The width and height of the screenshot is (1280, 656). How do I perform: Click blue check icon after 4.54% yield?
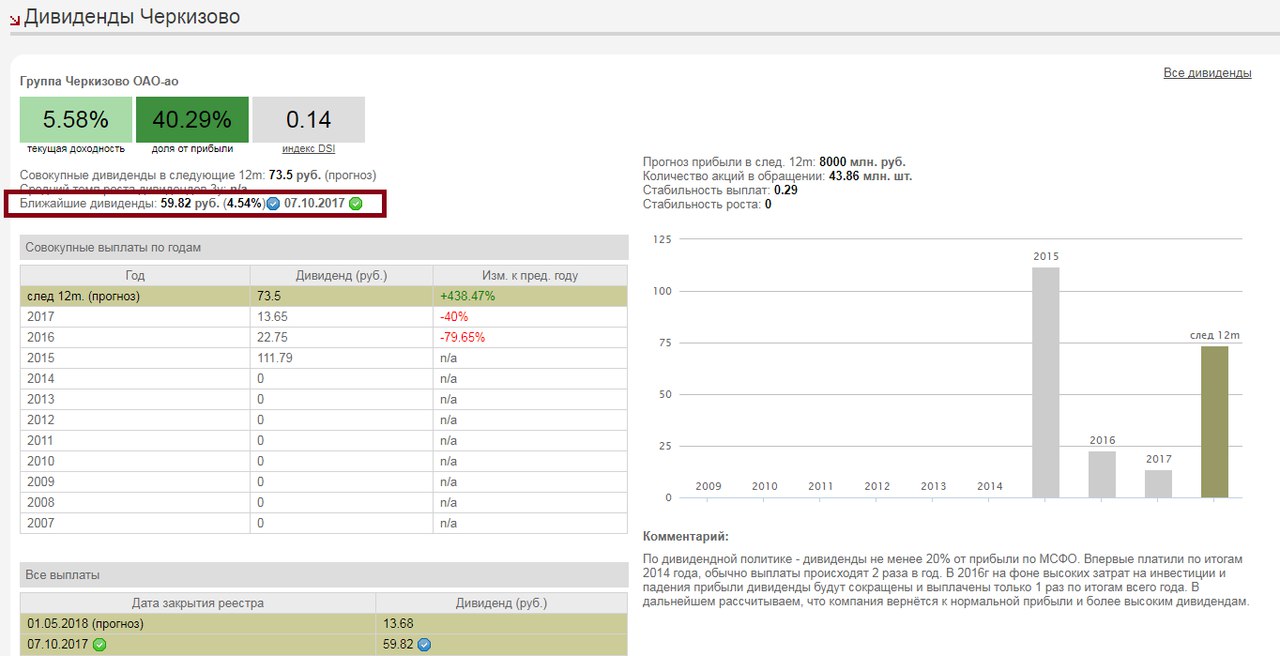(x=272, y=204)
